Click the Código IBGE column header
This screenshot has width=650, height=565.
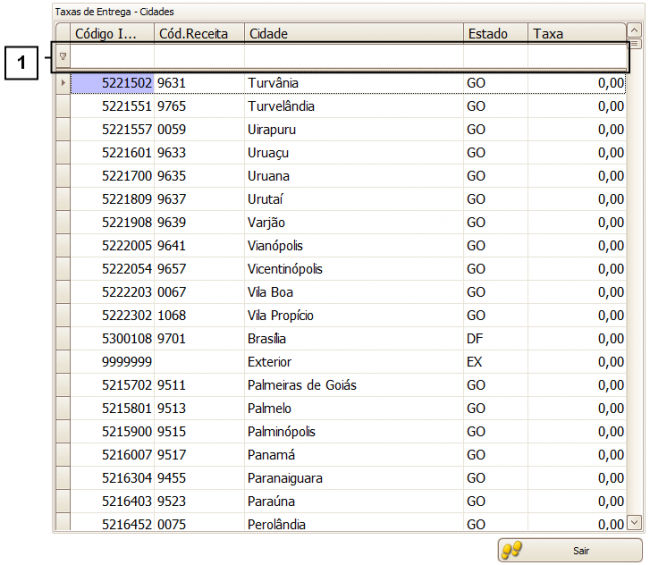[x=112, y=34]
